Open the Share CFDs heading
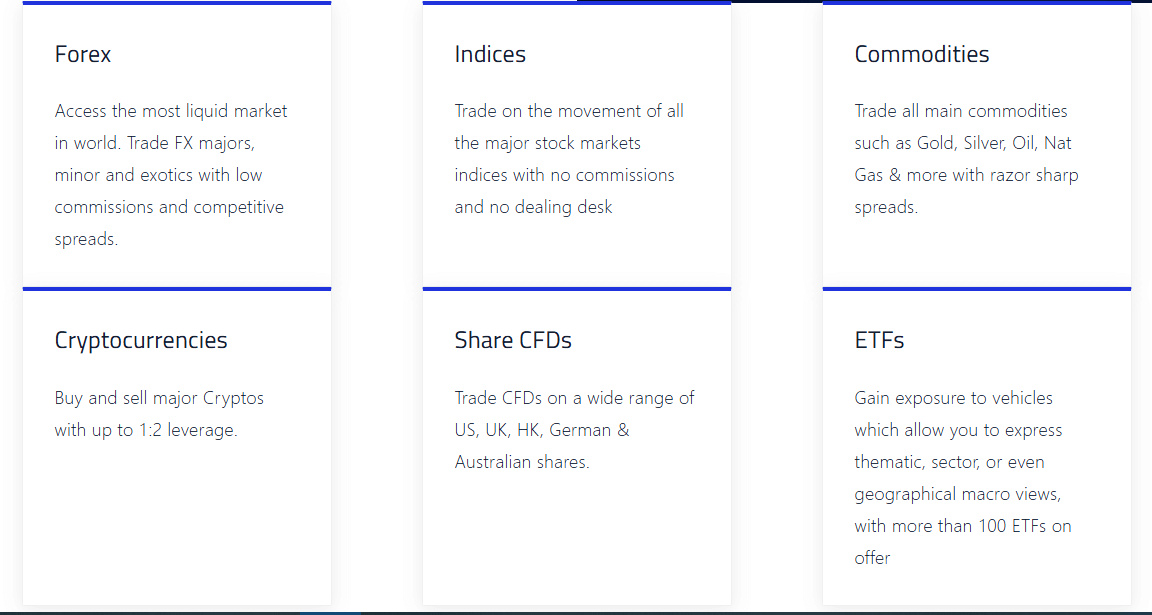This screenshot has width=1152, height=615. coord(513,340)
